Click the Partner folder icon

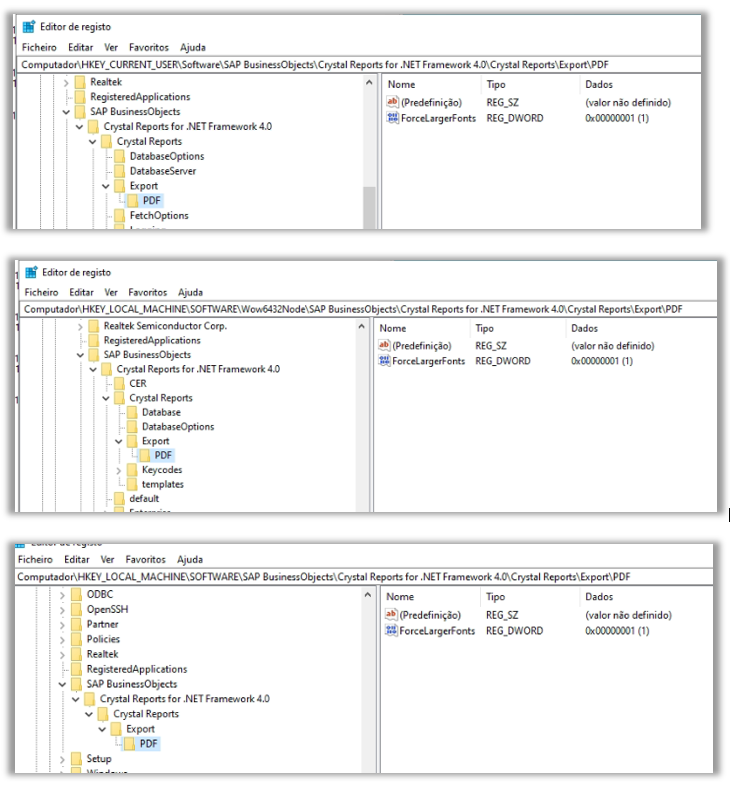(76, 624)
